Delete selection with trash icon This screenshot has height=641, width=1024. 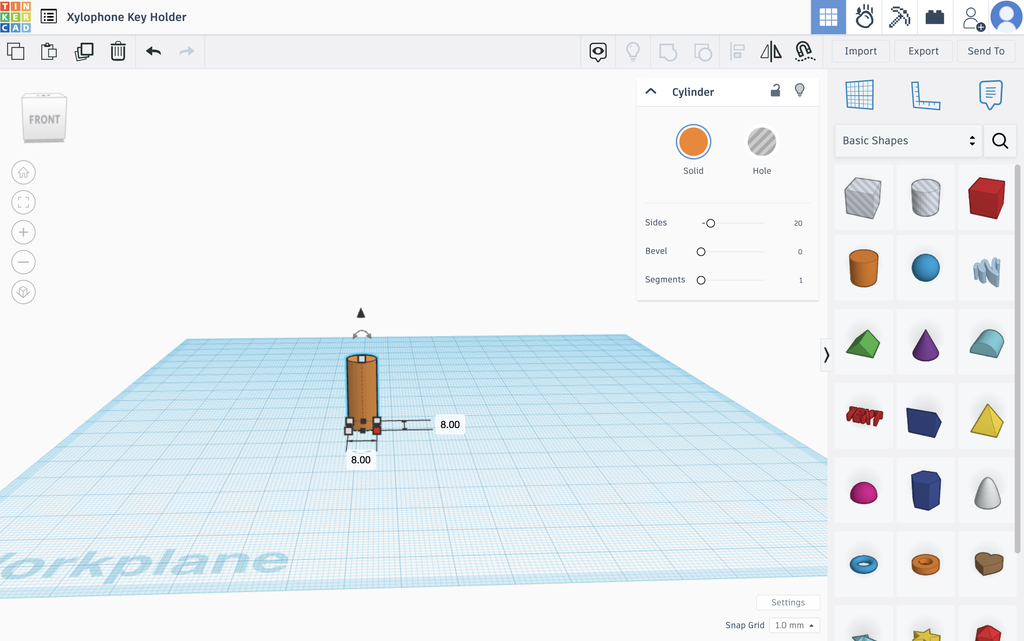point(118,51)
